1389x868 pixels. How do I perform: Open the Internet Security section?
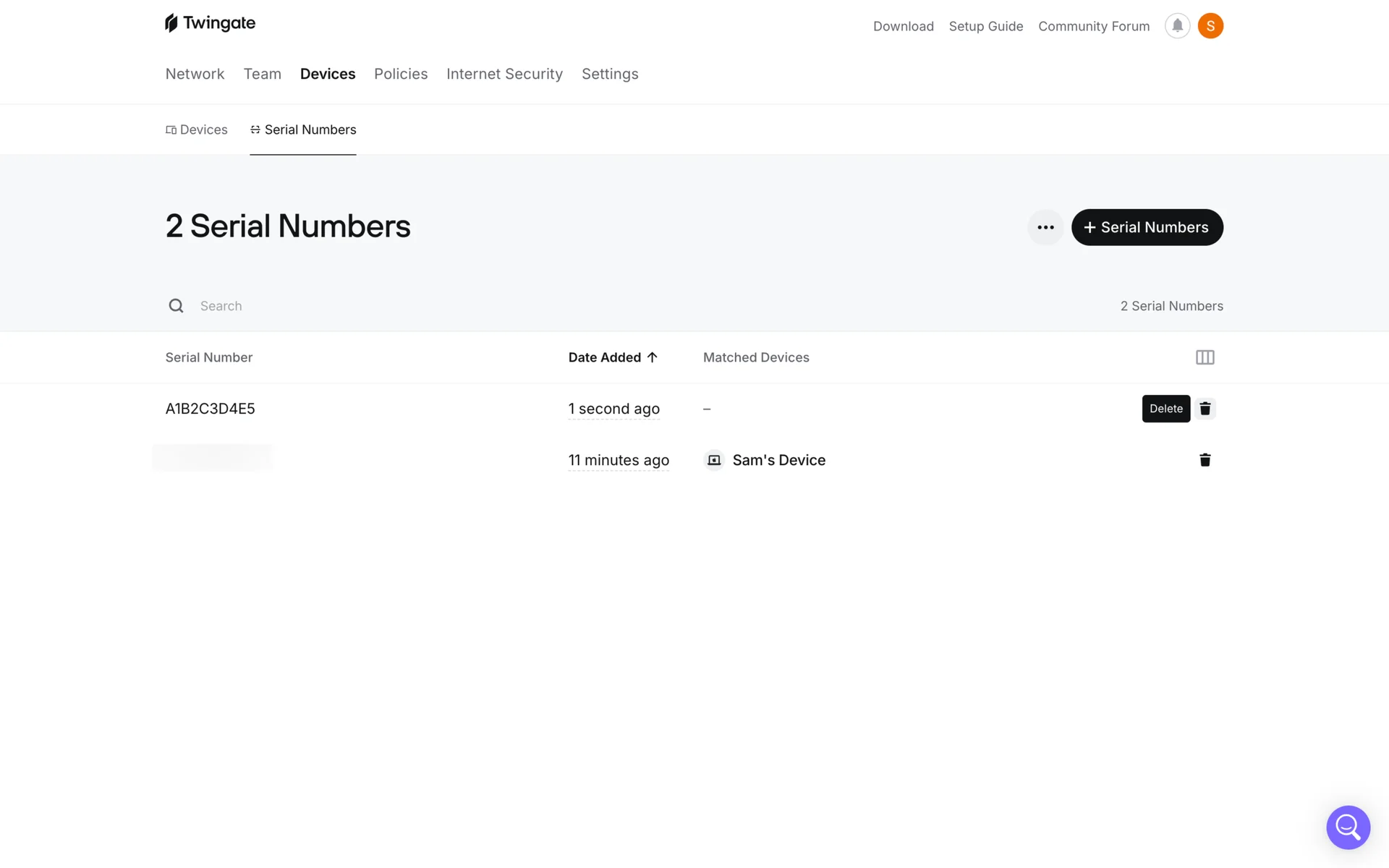[x=504, y=74]
